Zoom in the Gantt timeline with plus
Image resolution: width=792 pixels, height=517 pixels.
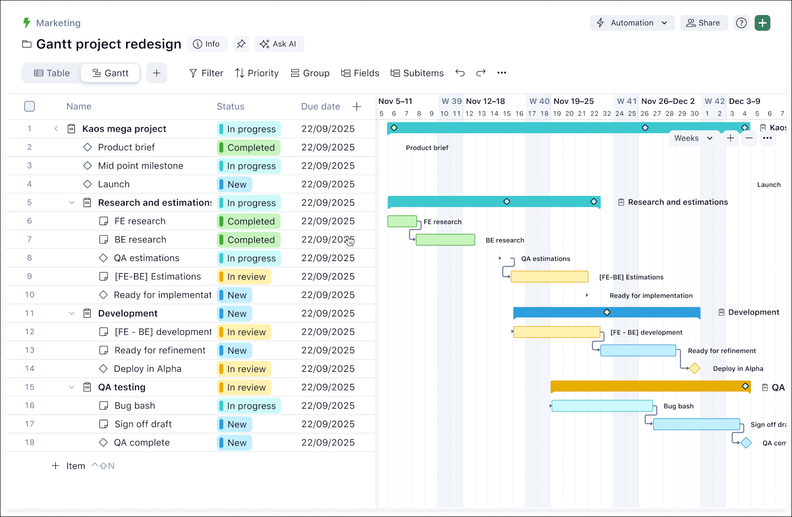click(x=730, y=138)
